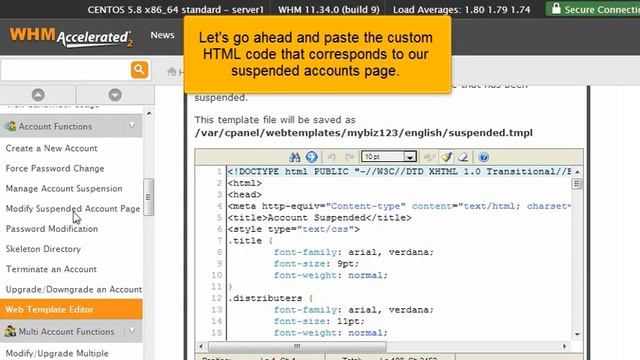Open the editor help icon
Screen dimensions: 640x360
click(484, 157)
